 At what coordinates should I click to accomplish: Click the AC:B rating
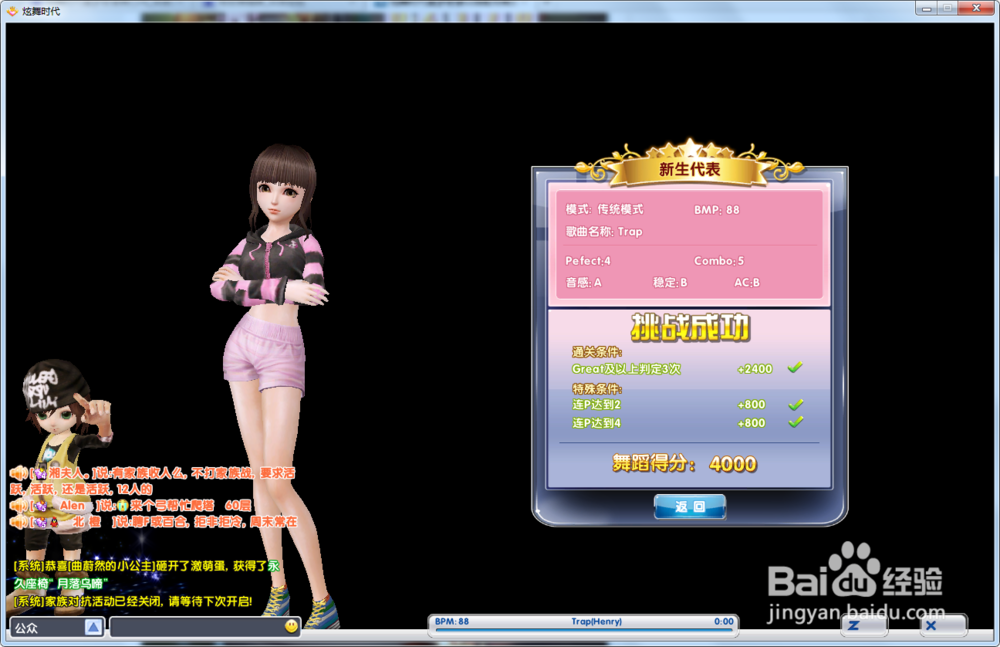coord(747,283)
